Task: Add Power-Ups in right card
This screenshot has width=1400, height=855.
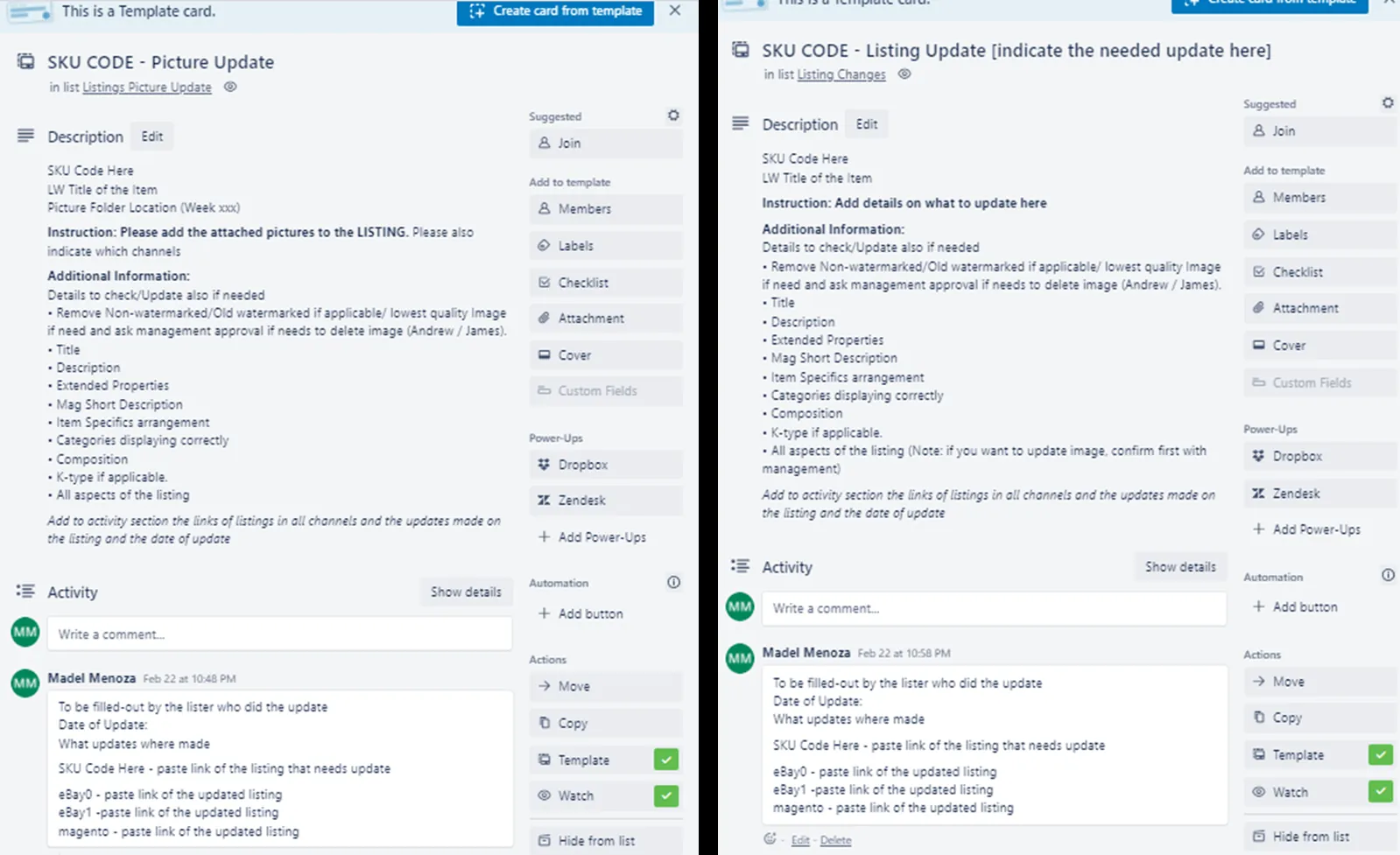Action: pos(1320,529)
